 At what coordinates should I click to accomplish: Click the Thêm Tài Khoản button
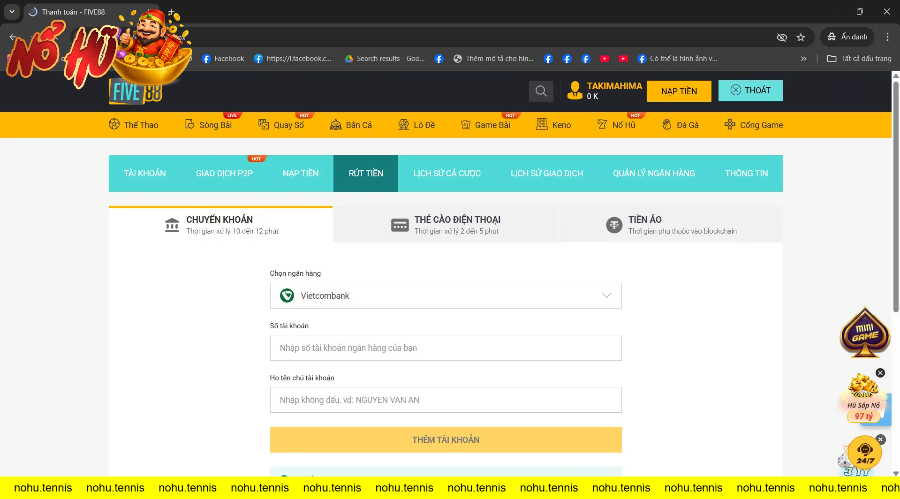point(445,440)
